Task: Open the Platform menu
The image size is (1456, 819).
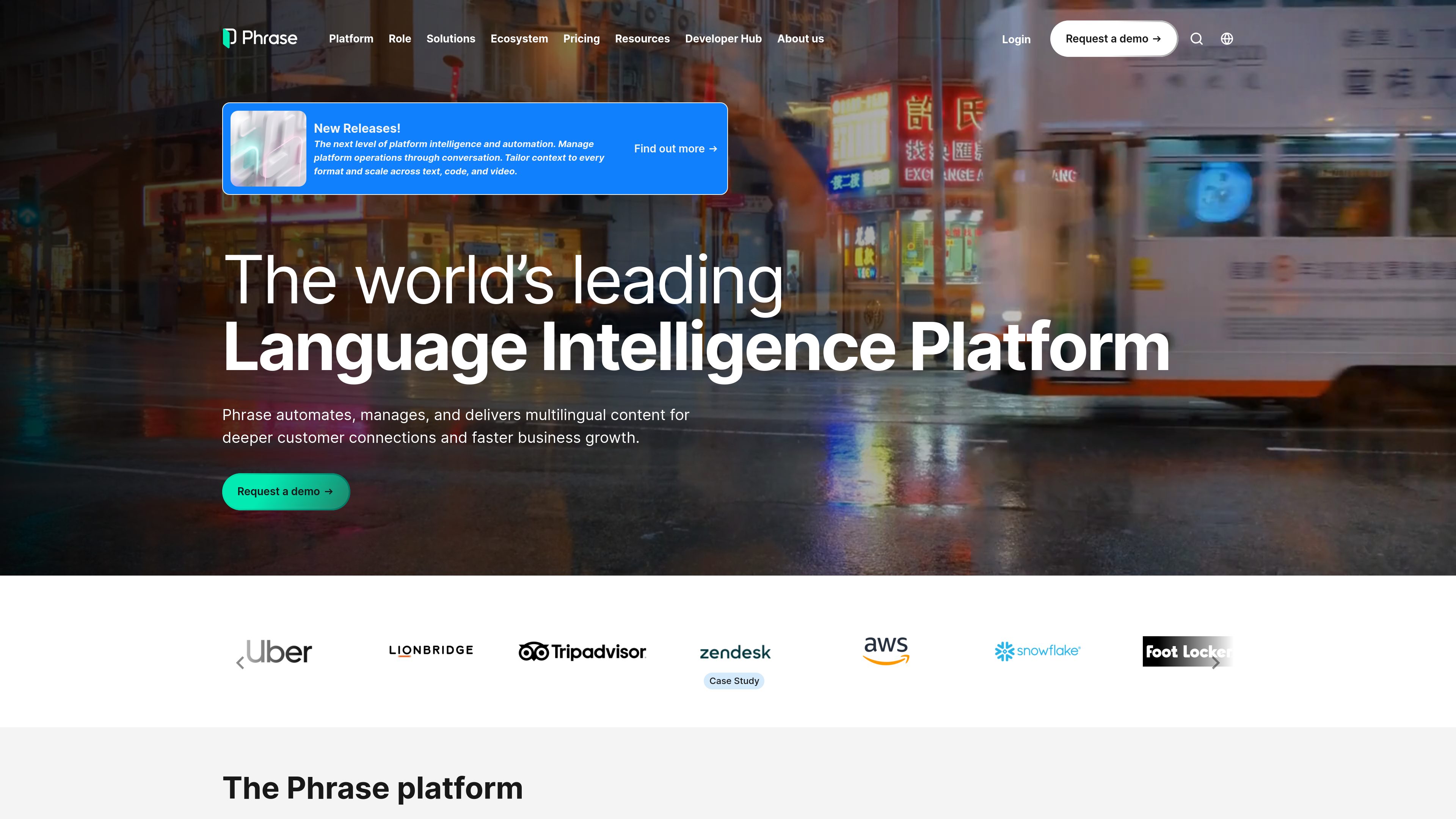Action: click(x=351, y=38)
